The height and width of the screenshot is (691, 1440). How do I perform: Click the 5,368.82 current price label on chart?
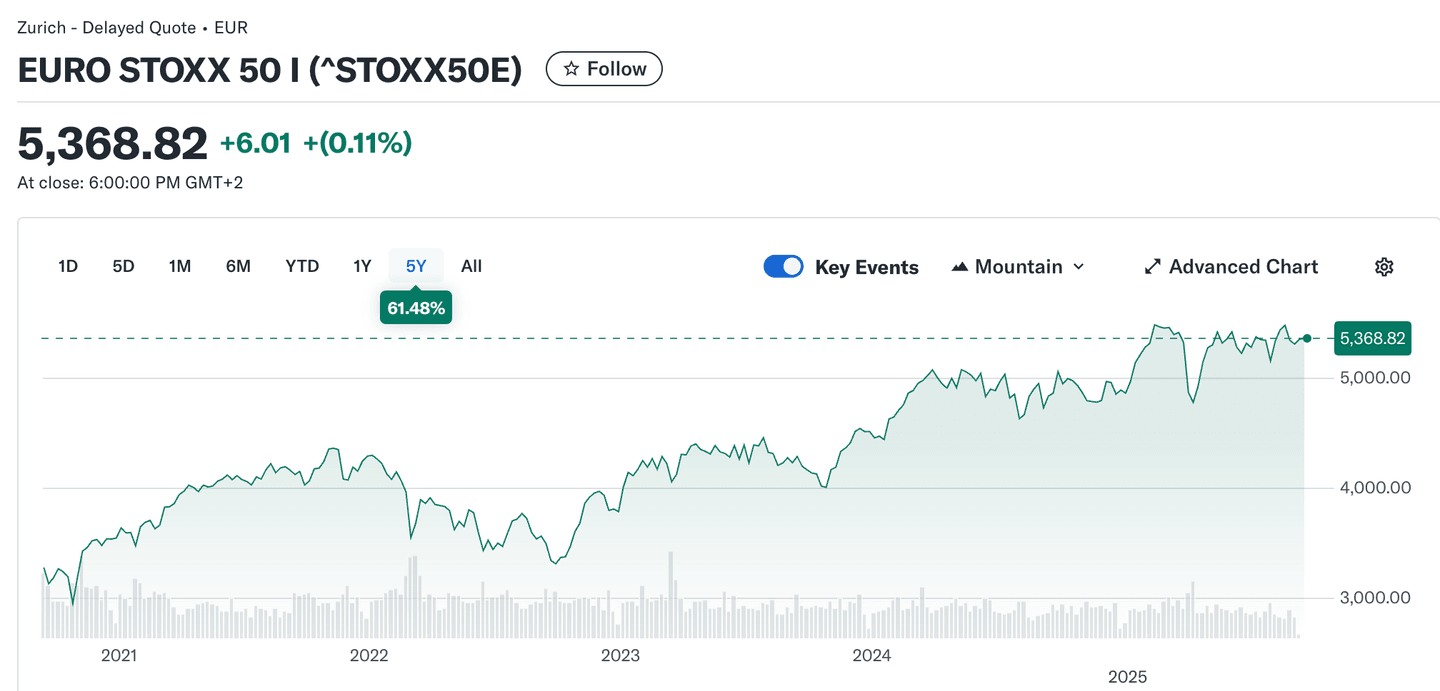click(1372, 338)
